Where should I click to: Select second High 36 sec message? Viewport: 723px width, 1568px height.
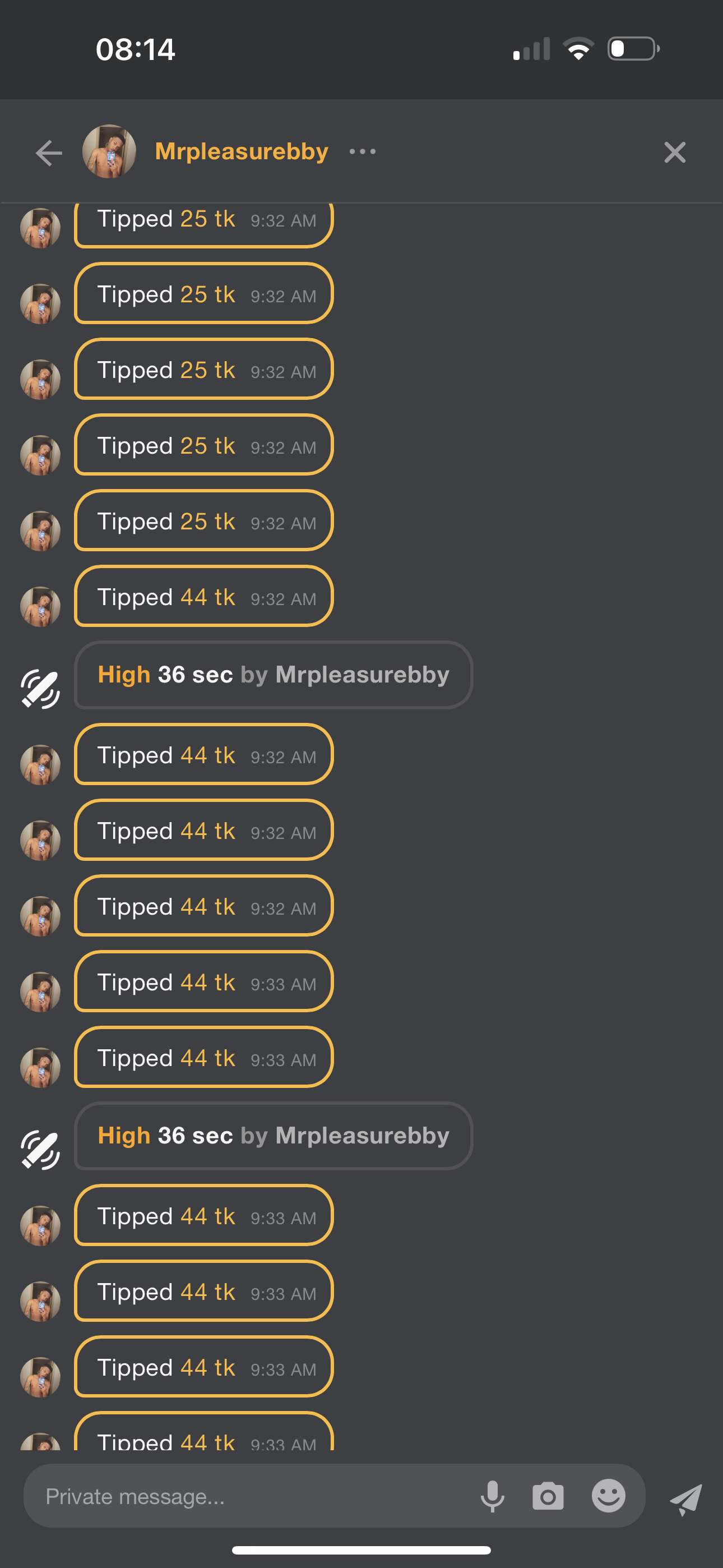274,1136
